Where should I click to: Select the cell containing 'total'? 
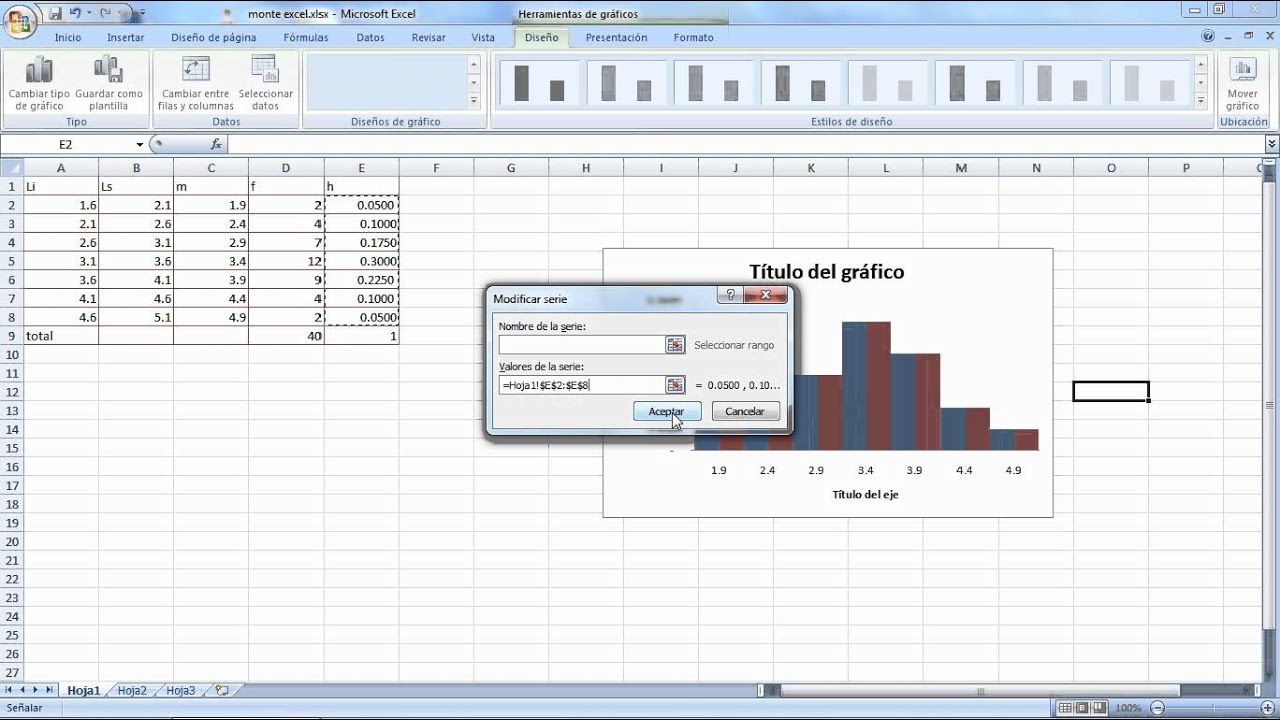coord(61,336)
